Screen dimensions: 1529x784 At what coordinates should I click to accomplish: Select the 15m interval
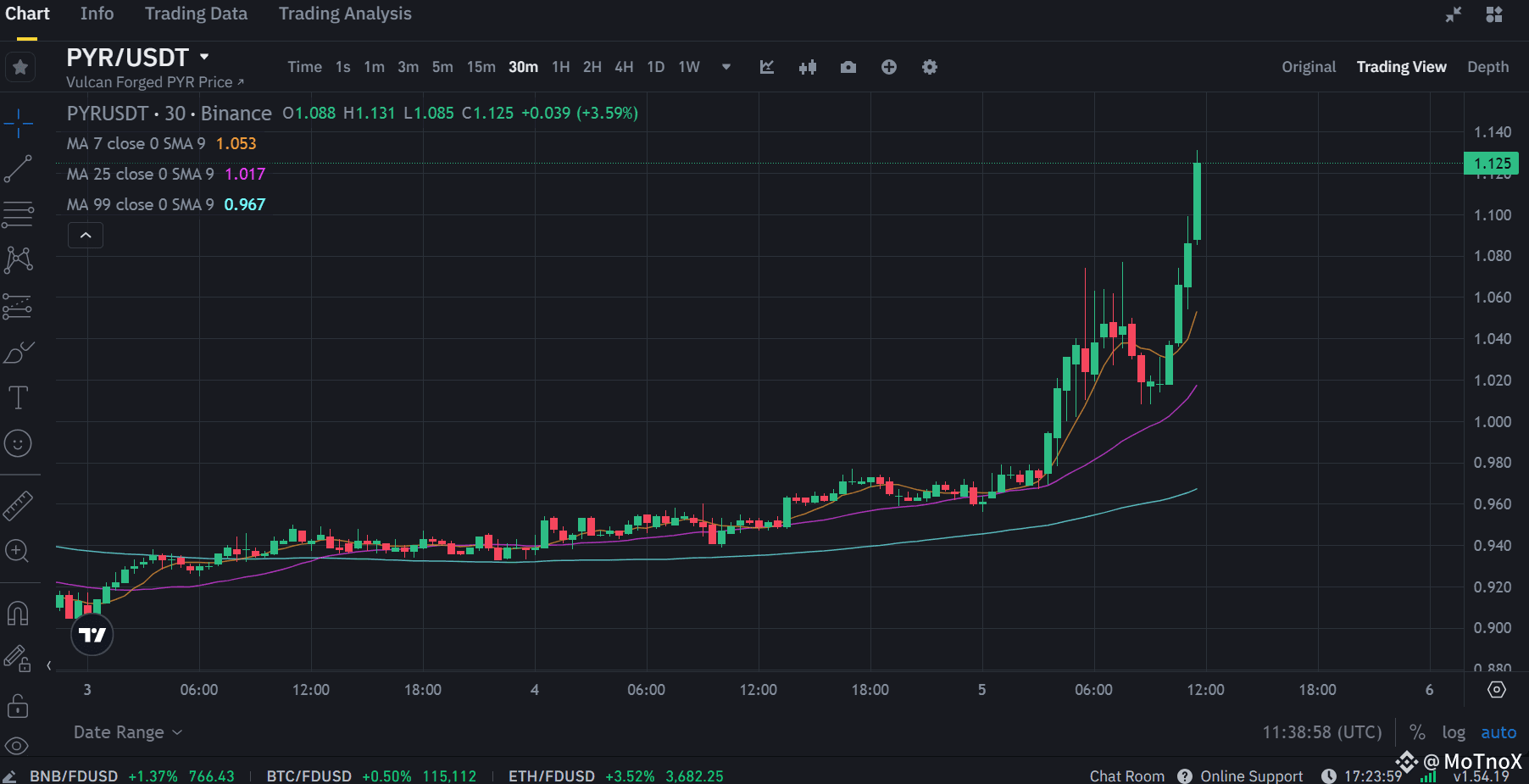click(481, 67)
